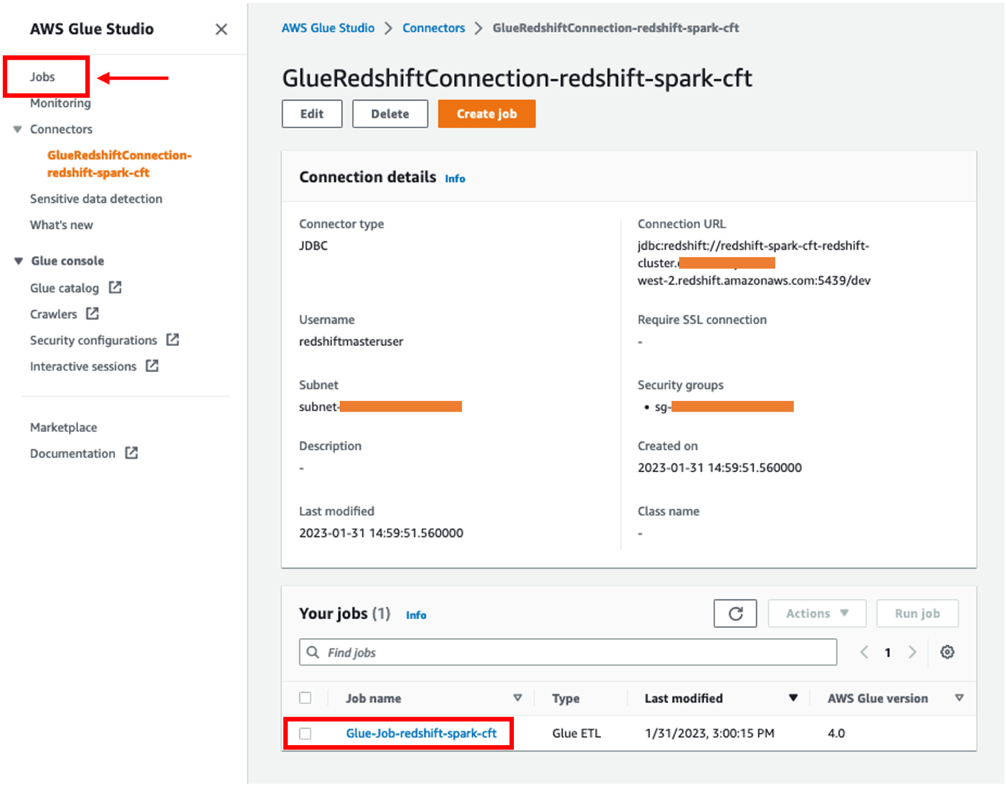Viewport: 1006px width, 789px height.
Task: Refresh the Your jobs list
Action: point(735,613)
